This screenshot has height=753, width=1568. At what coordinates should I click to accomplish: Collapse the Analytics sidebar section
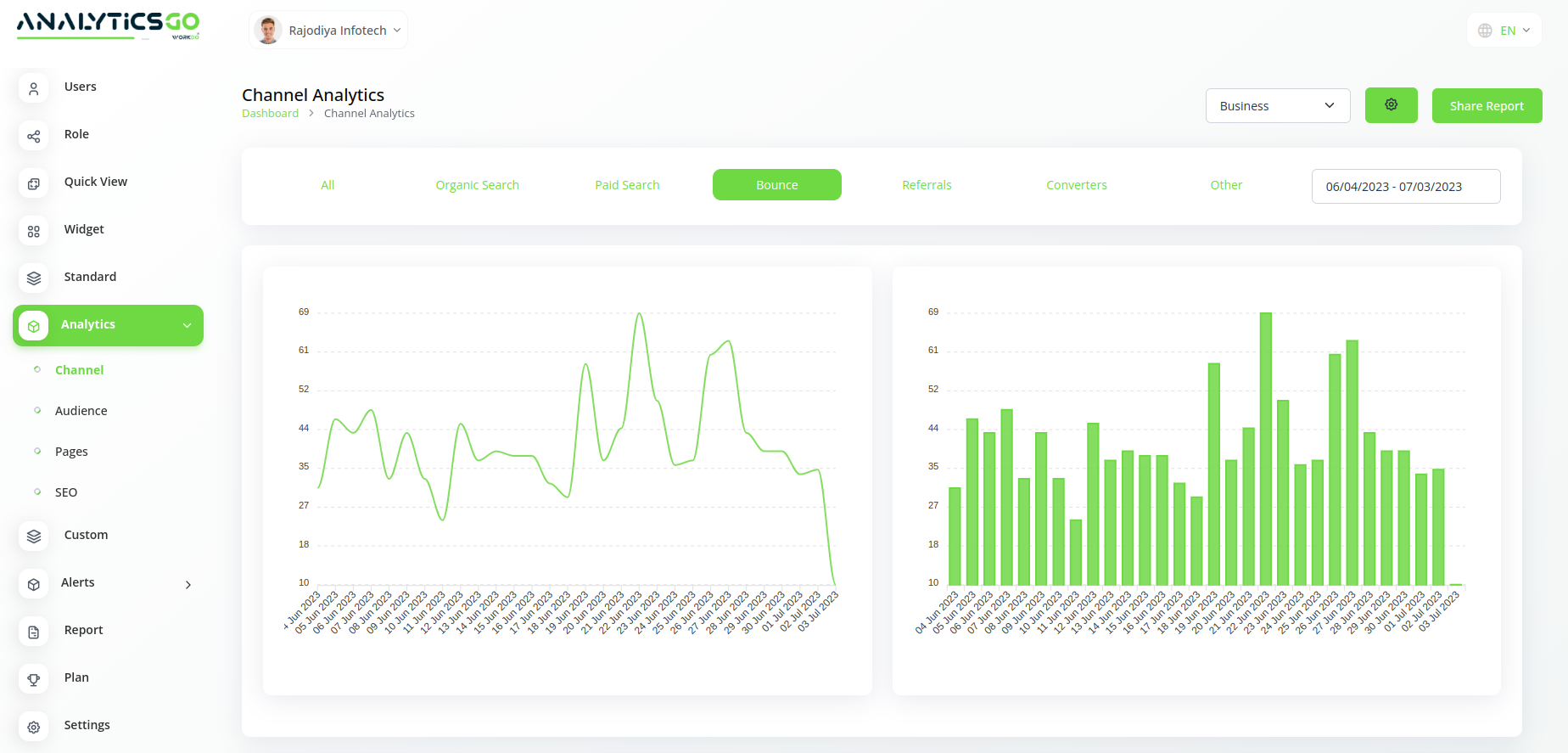pyautogui.click(x=187, y=325)
